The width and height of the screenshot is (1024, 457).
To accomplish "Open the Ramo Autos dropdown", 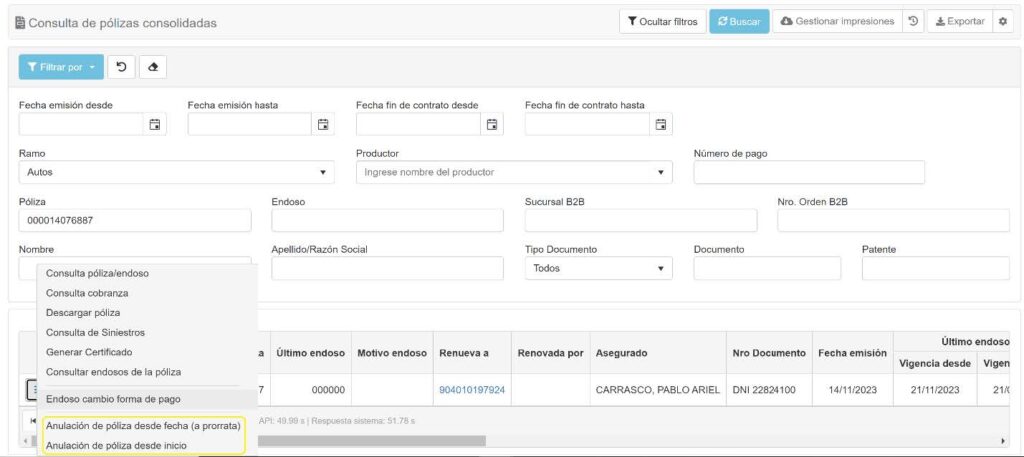I will pos(176,172).
